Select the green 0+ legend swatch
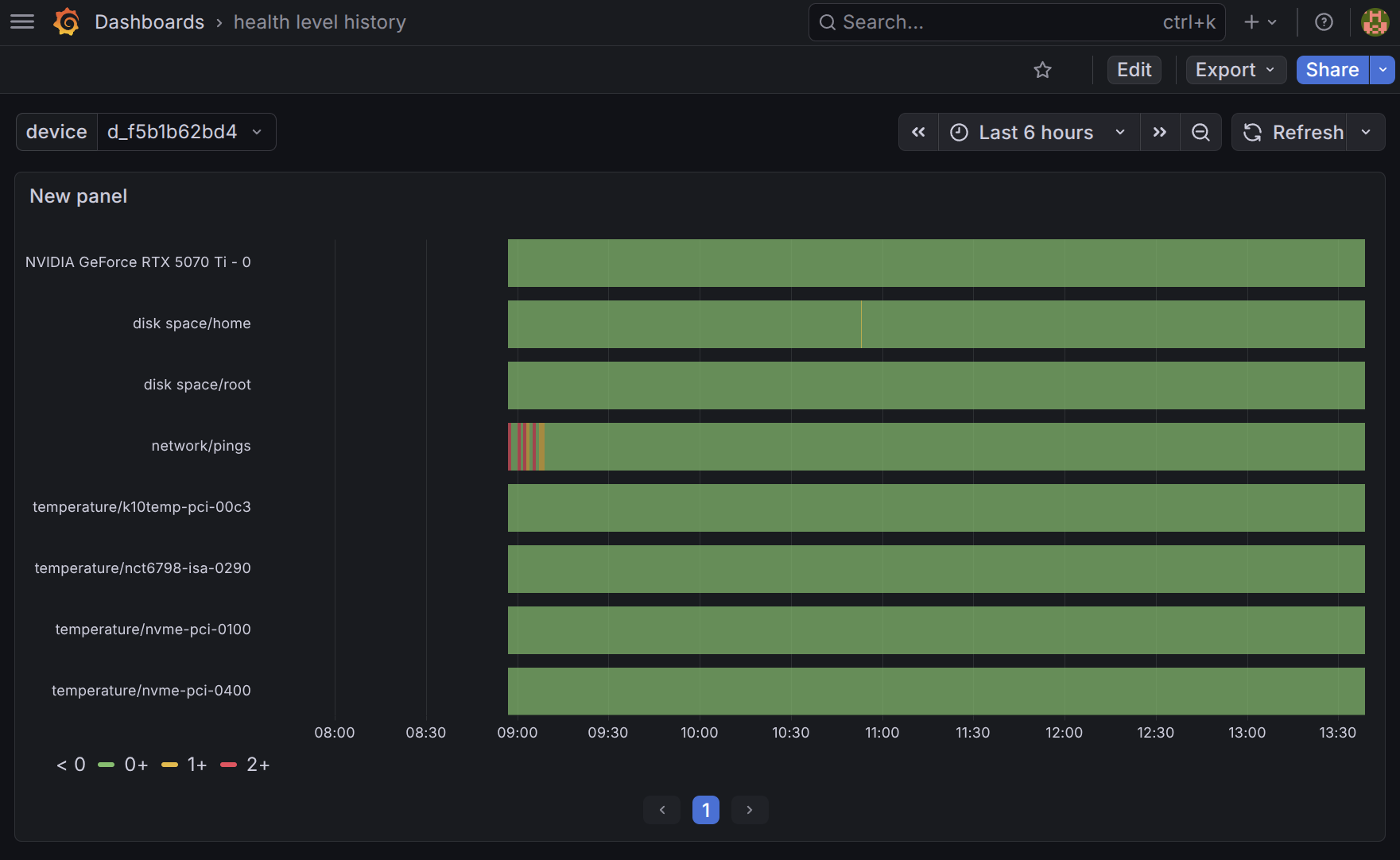Screen dimensions: 1400x860 click(107, 764)
